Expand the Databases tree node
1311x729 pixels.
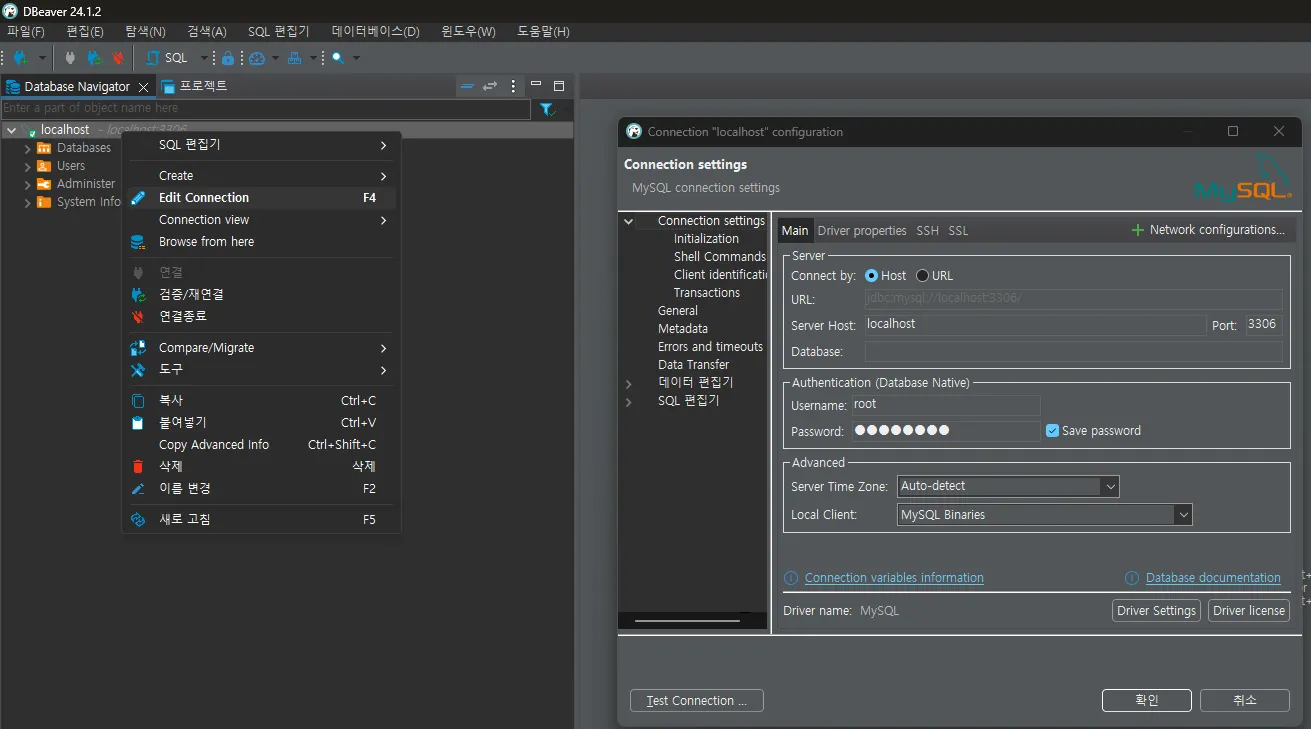(x=28, y=148)
